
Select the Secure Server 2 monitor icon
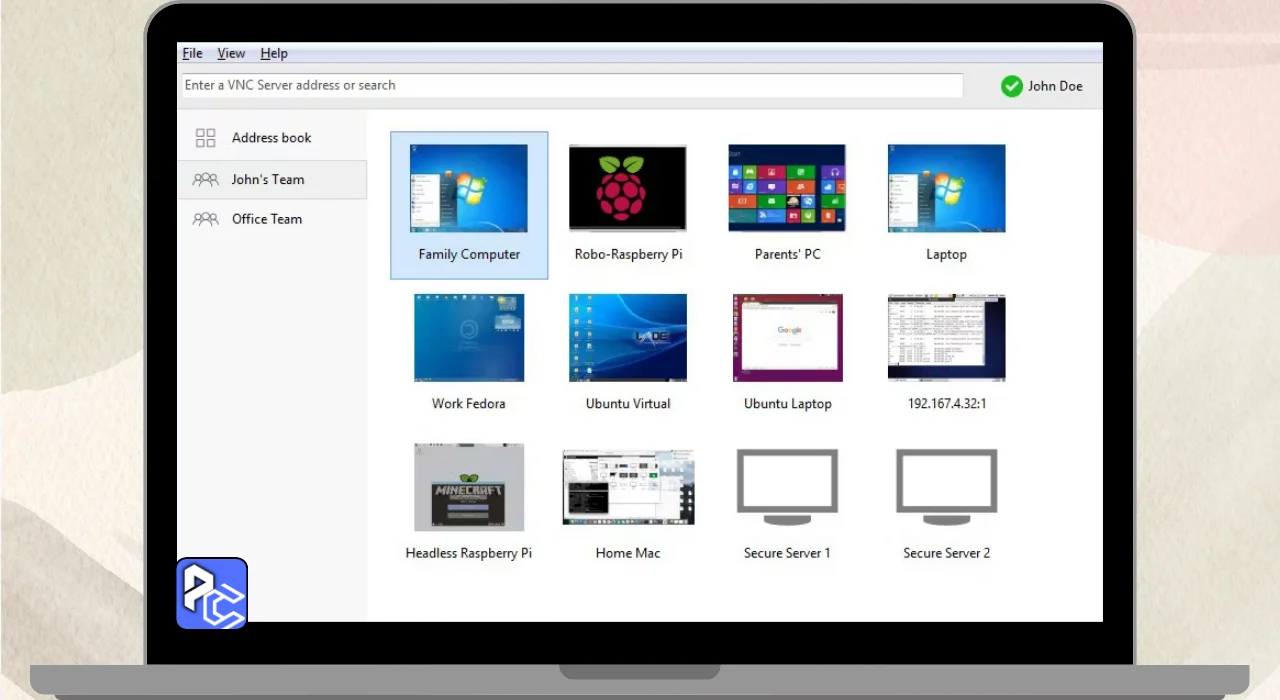[946, 487]
